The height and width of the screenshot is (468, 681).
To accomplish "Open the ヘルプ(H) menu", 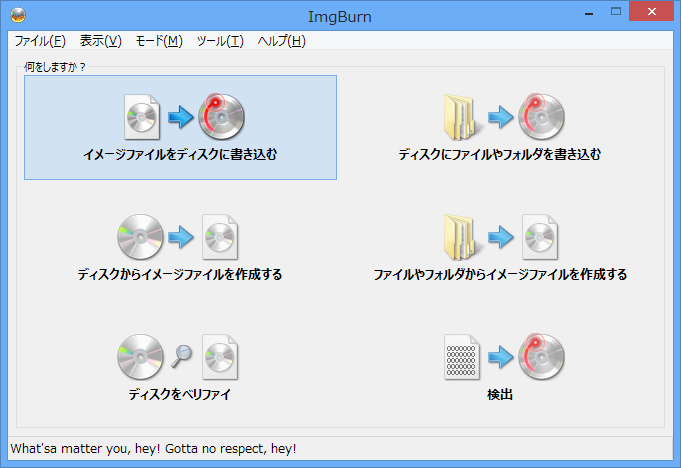I will tap(281, 41).
